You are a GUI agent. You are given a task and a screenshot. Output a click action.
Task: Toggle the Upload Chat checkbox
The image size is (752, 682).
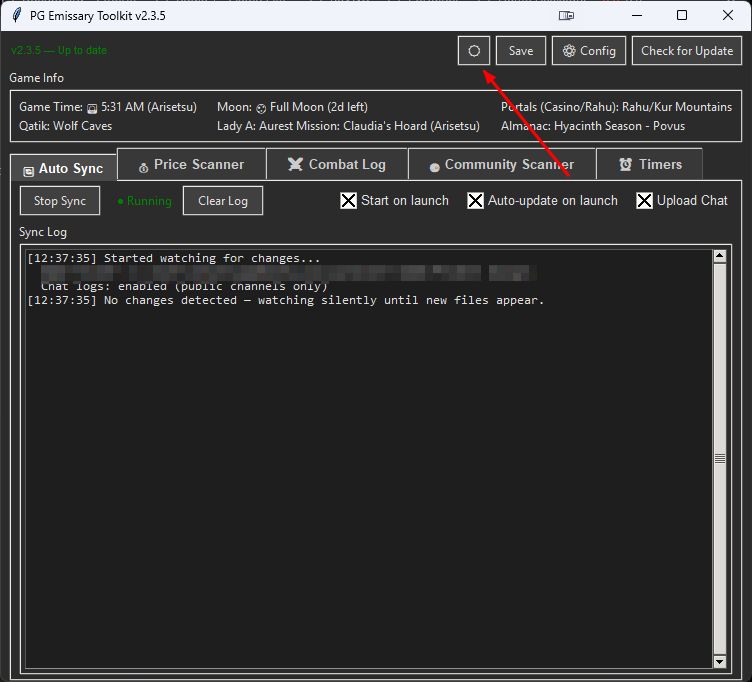[644, 201]
